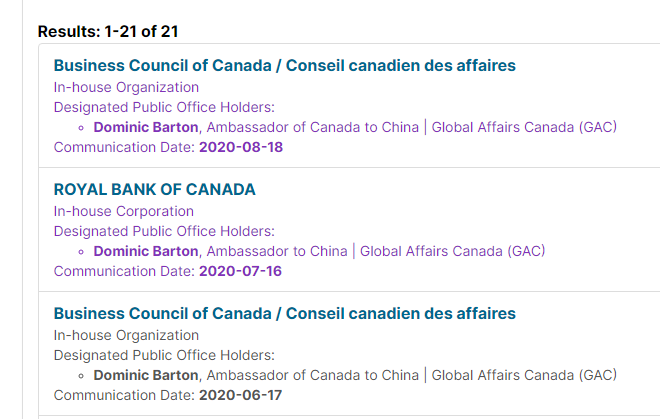The image size is (660, 419).
Task: Click "In-house Corporation" under Royal Bank
Action: [124, 211]
